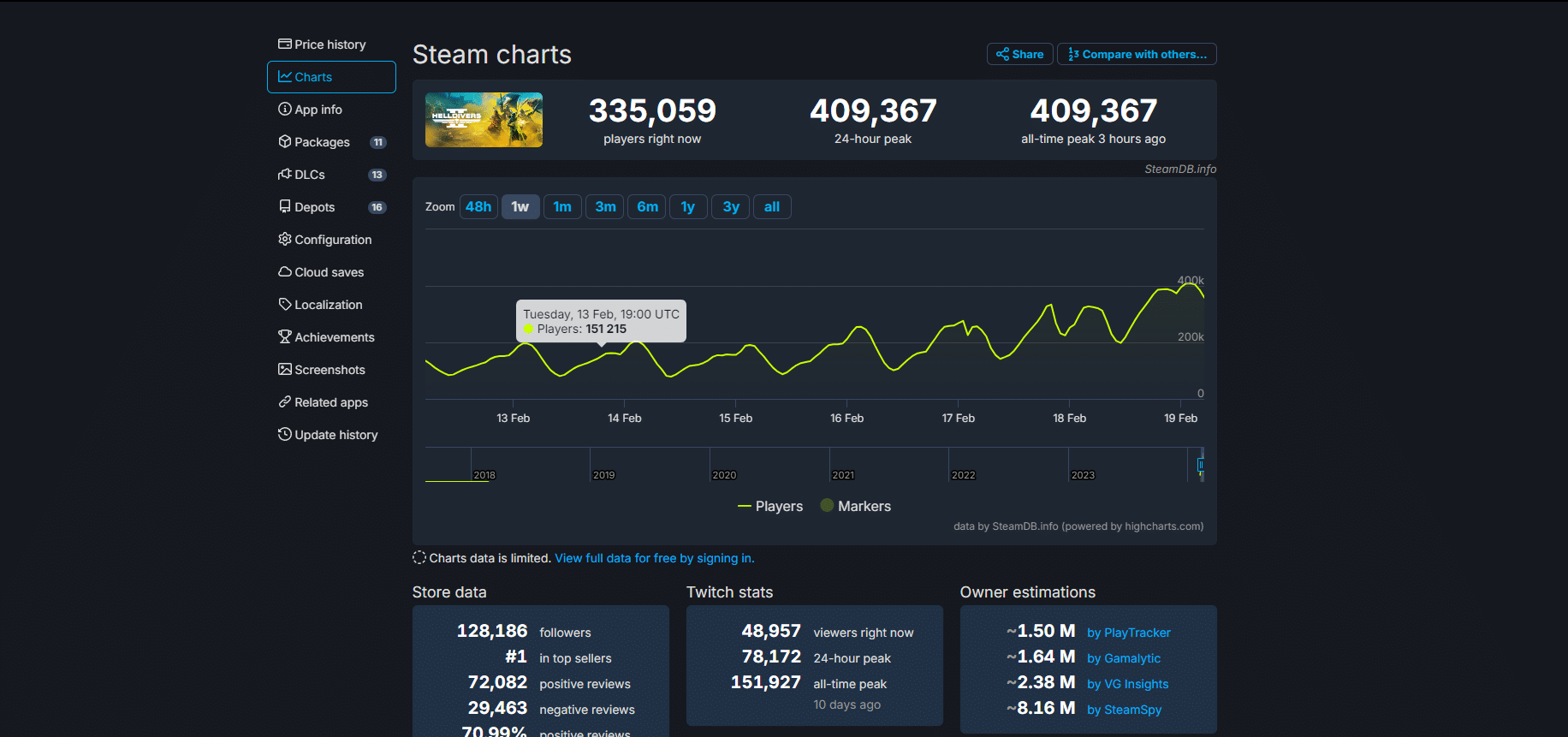Click the Update history clock icon
Viewport: 1568px width, 737px height.
[284, 434]
